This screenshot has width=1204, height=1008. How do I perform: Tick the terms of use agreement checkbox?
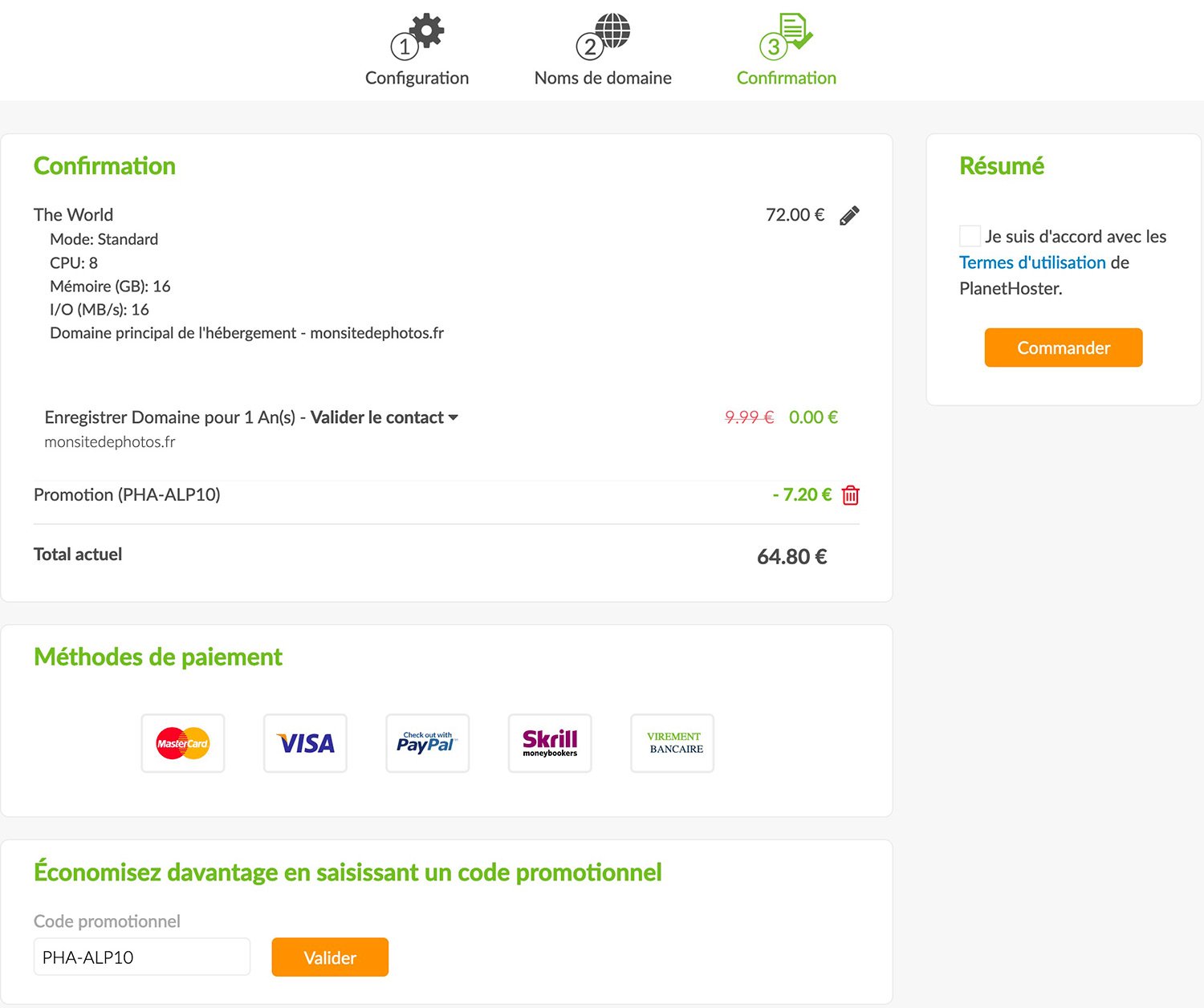pos(970,236)
